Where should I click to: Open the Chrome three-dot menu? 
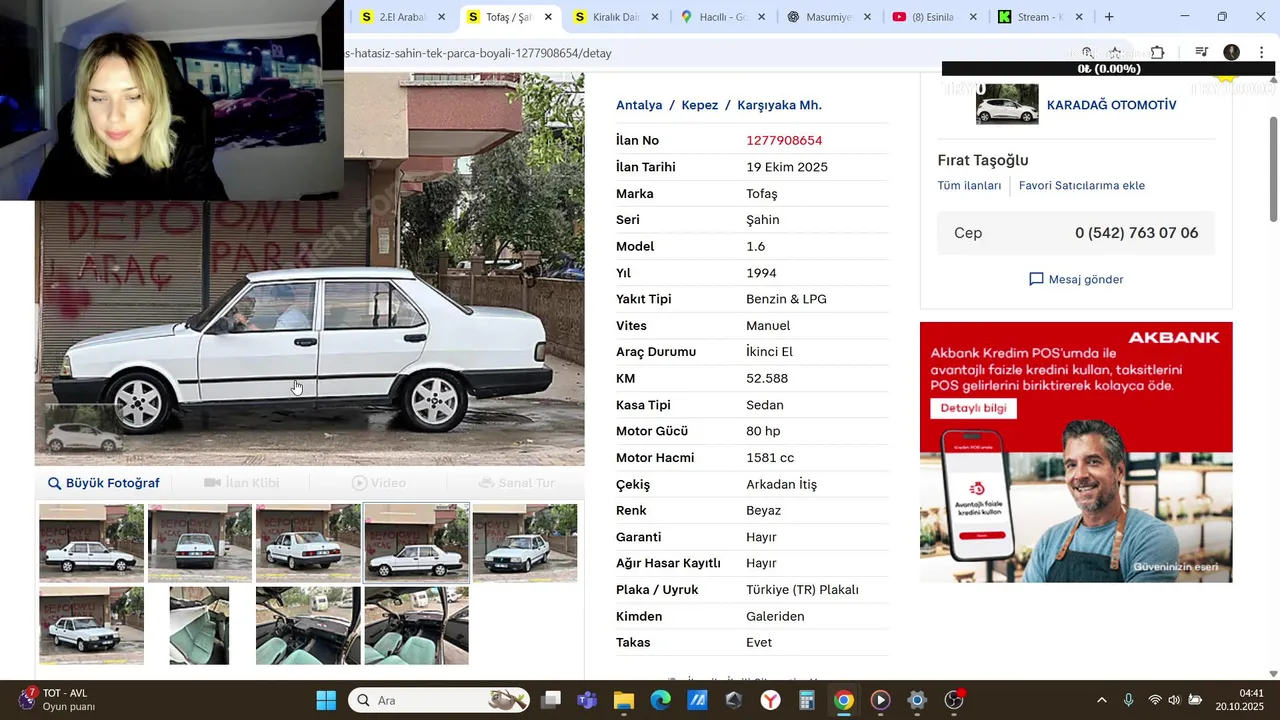pos(1261,53)
